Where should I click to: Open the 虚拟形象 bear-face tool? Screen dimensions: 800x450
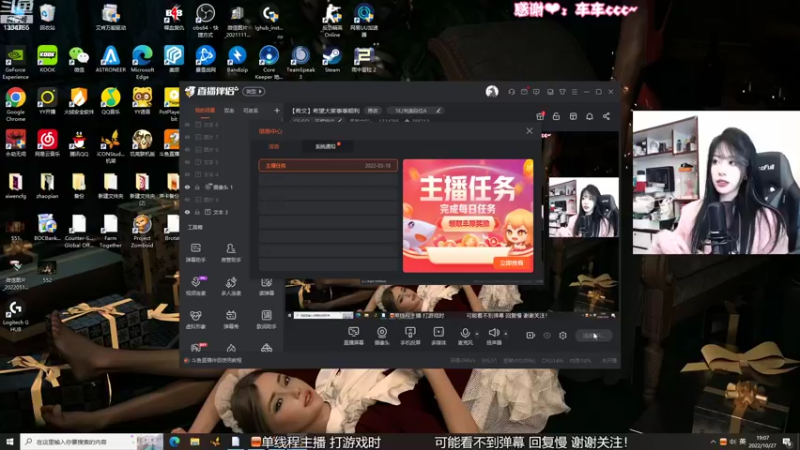195,320
